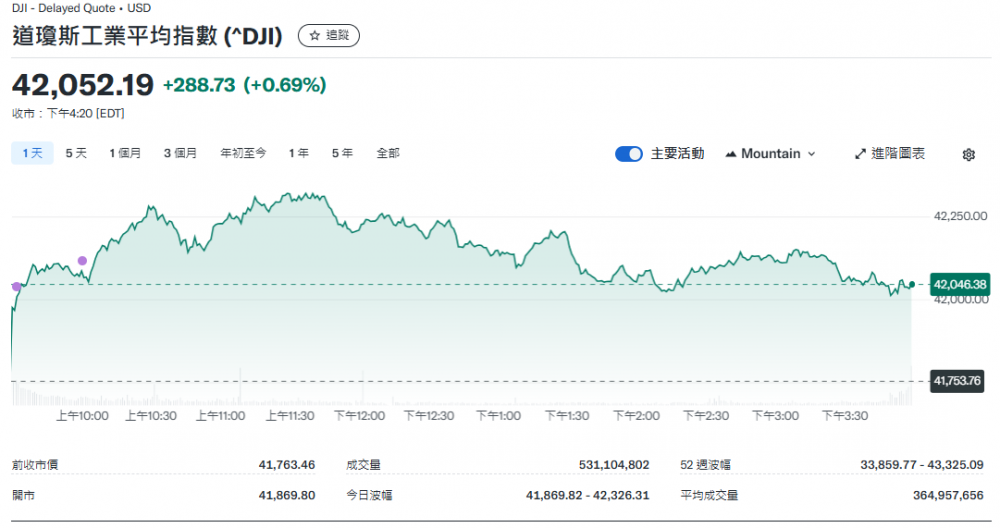Select the 1個月 range tab
The image size is (1000, 528).
[125, 153]
